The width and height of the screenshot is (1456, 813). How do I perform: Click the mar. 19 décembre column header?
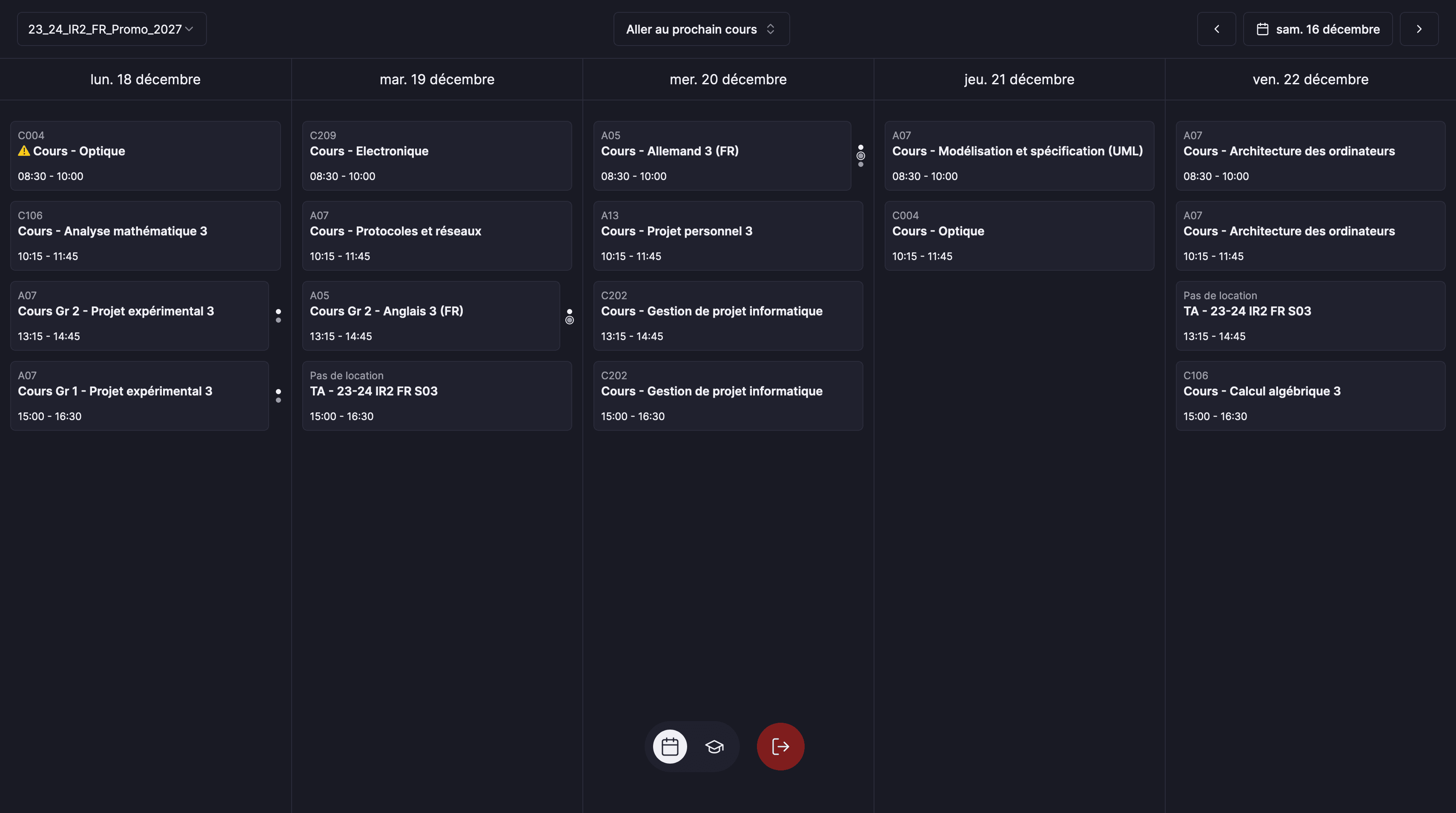pos(437,79)
